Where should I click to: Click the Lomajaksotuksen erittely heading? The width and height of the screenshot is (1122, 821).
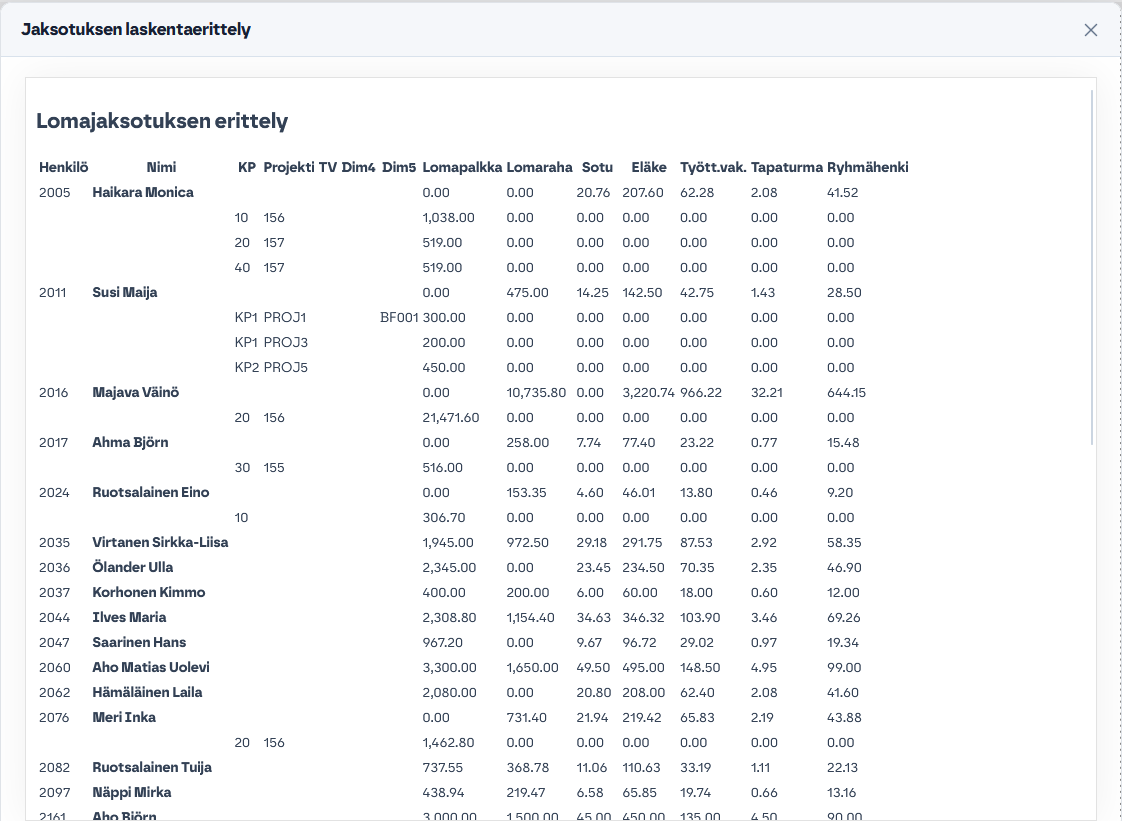pos(162,121)
